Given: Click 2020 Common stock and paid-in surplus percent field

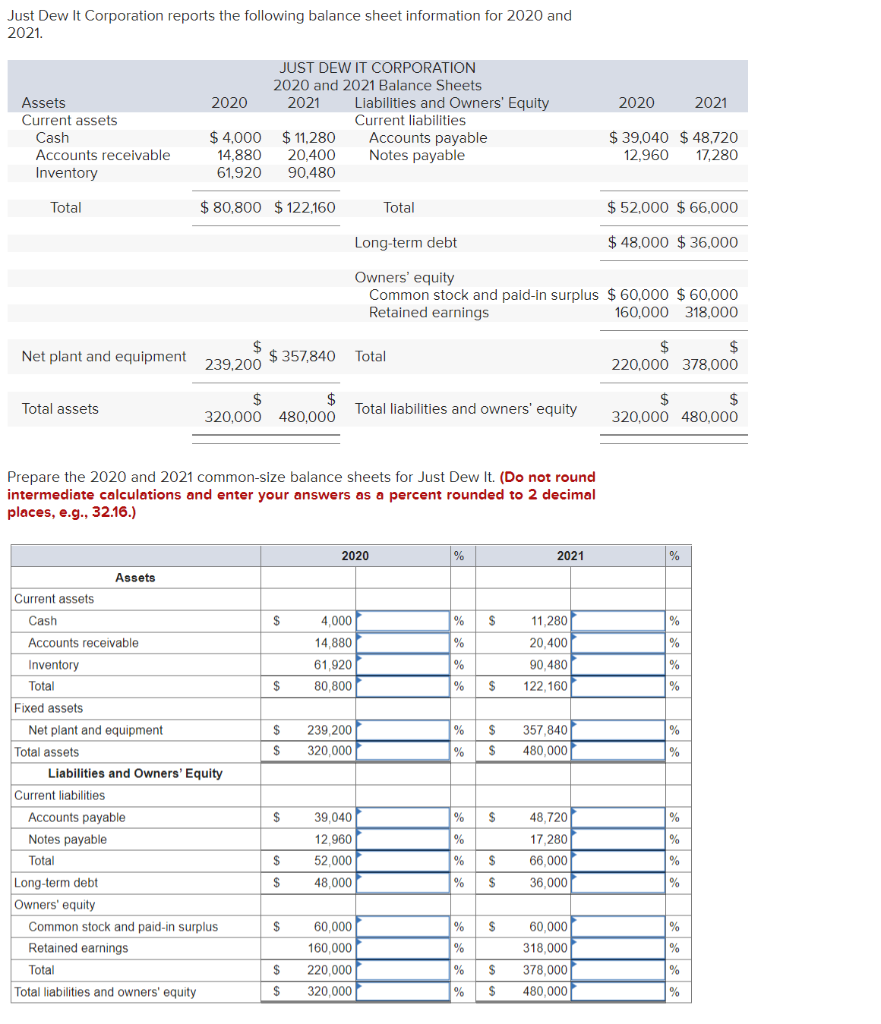Looking at the screenshot, I should tap(403, 927).
